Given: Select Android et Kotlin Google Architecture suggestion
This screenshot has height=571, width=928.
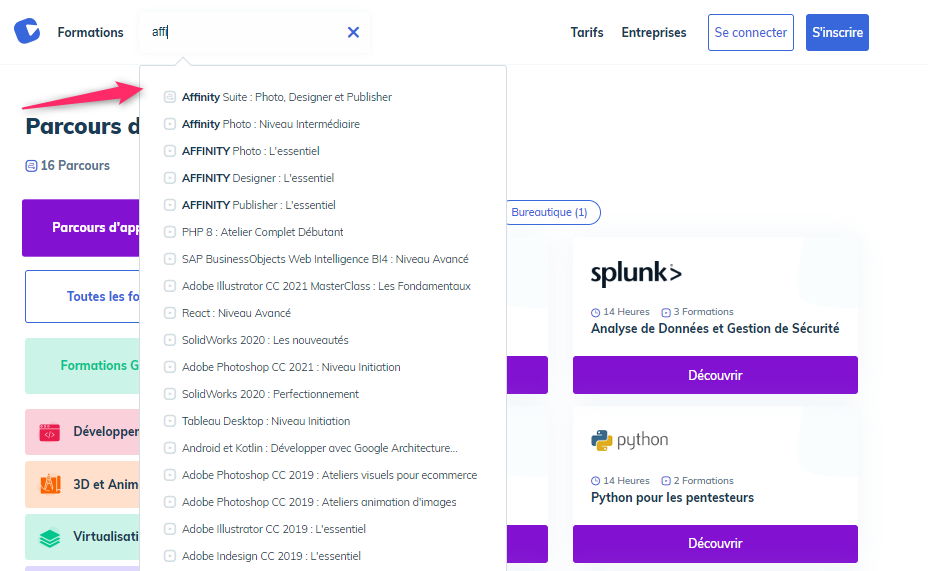Looking at the screenshot, I should click(x=320, y=449).
